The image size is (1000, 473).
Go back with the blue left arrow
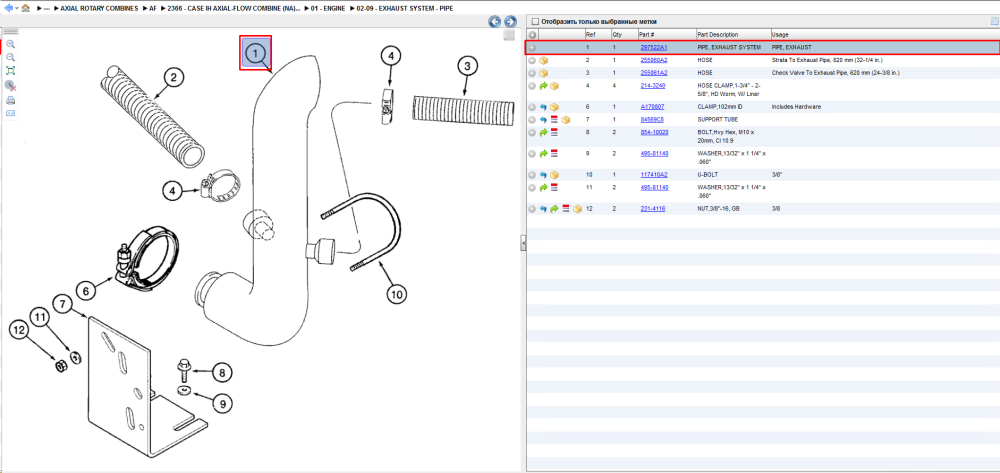(8, 8)
